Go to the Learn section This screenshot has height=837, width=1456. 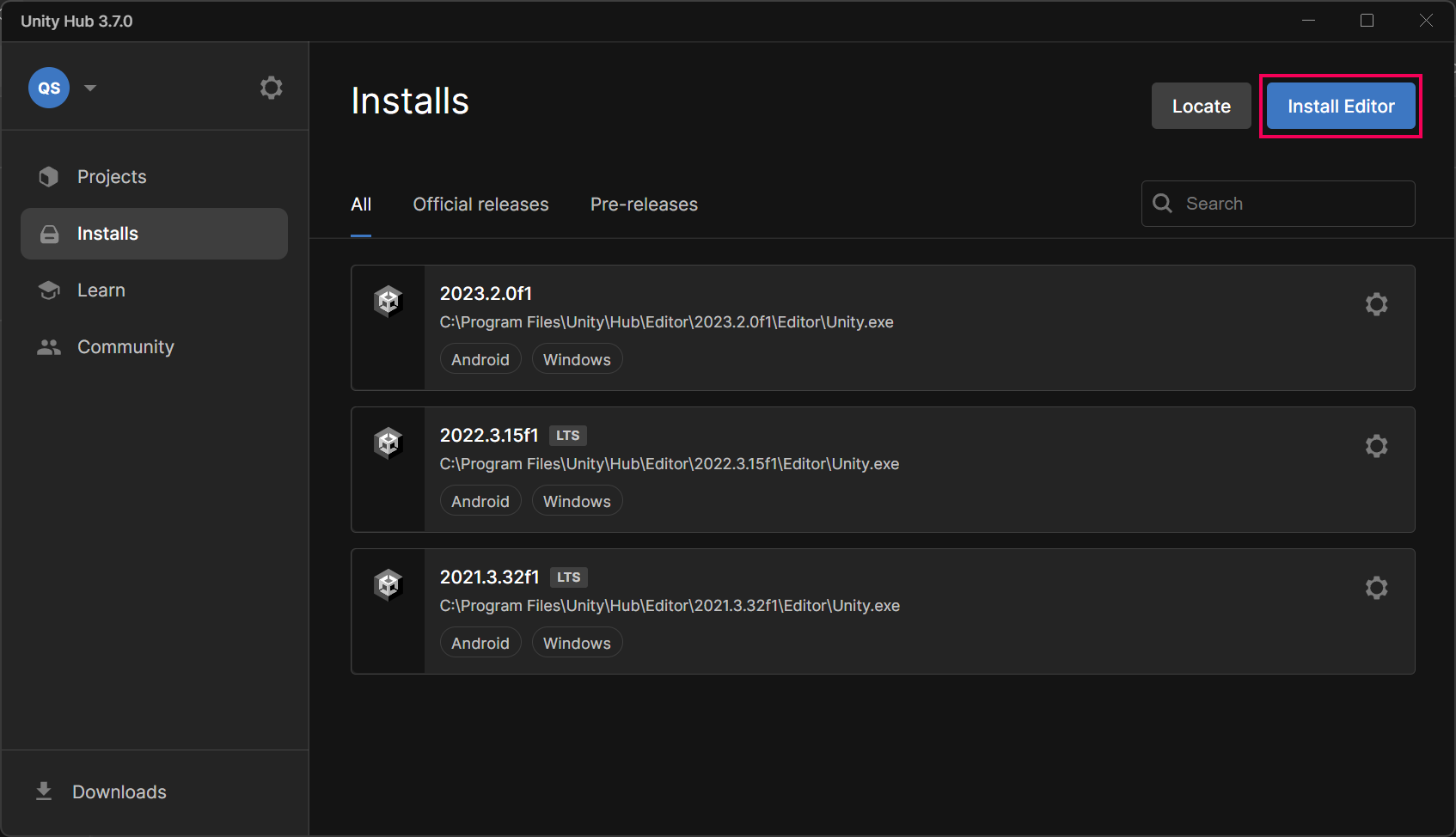coord(101,290)
